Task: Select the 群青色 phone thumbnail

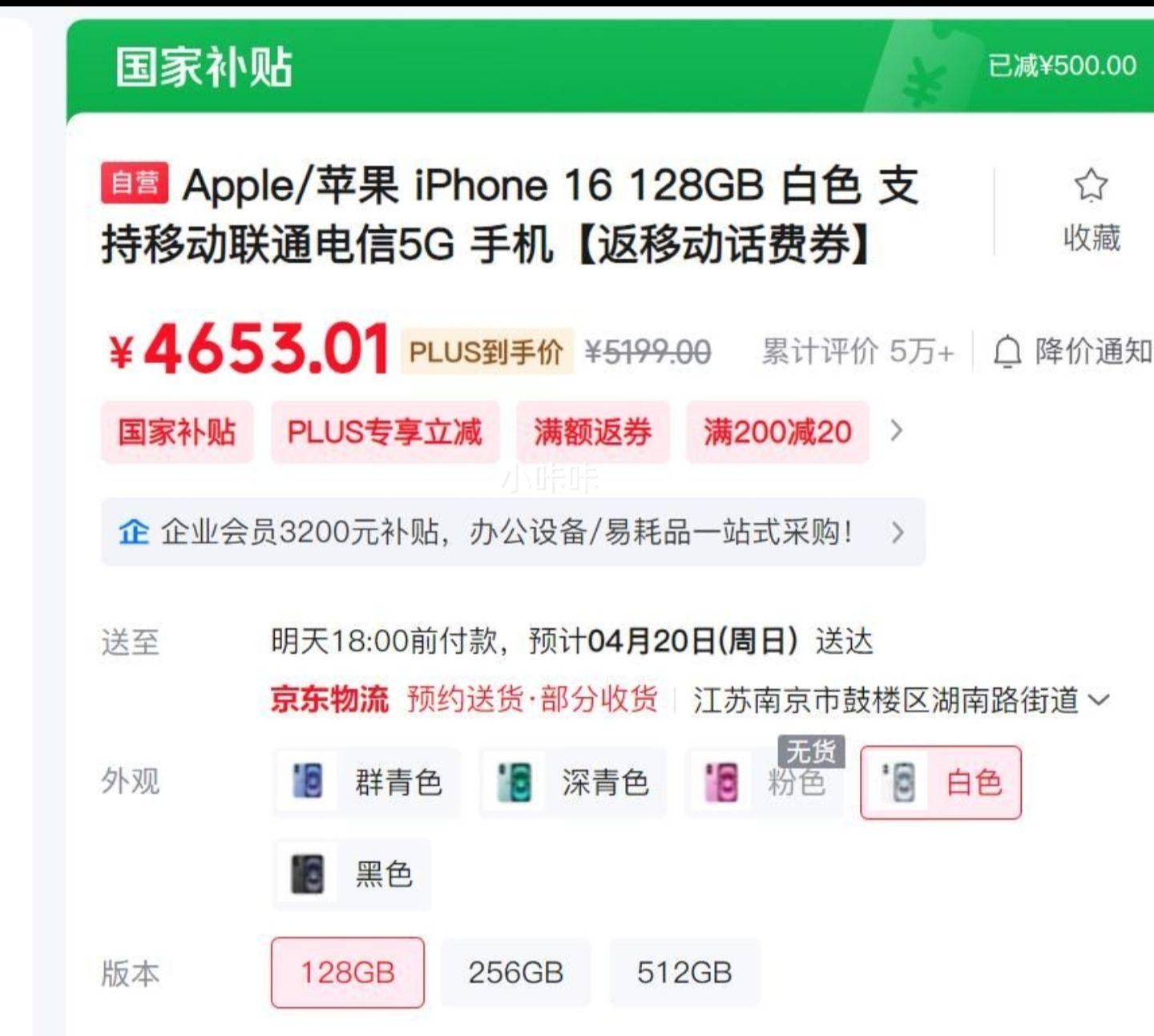Action: tap(308, 782)
